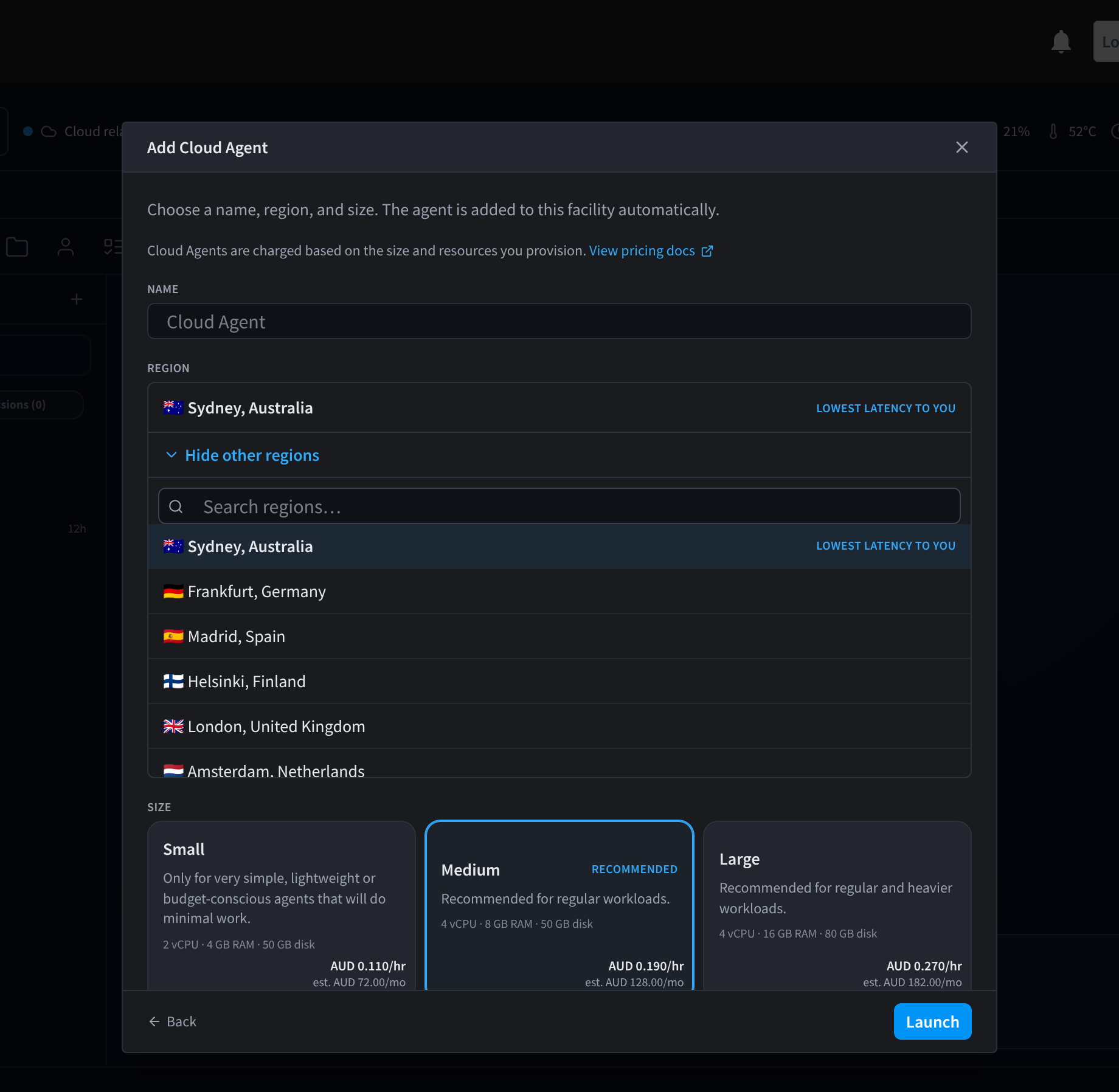
Task: Click the folder icon behind the dialog
Action: coord(17,247)
